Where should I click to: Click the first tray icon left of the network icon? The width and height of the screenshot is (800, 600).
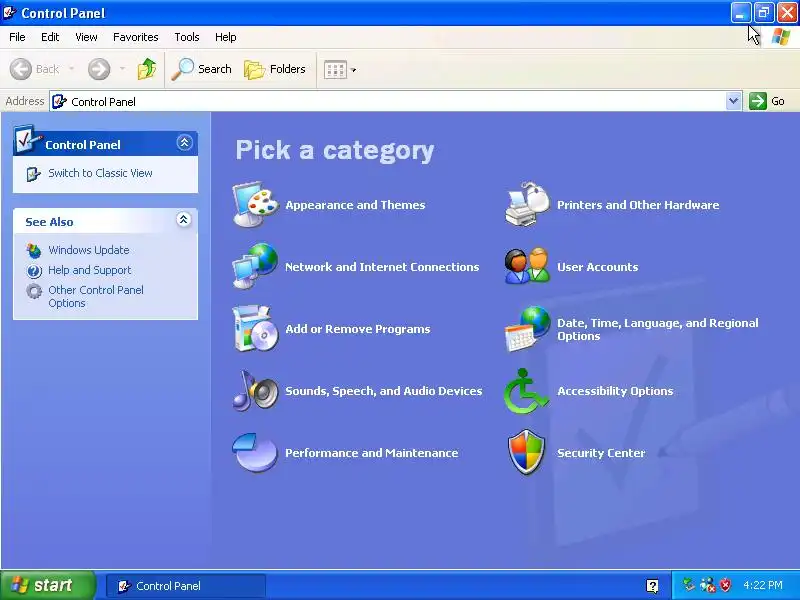[689, 585]
